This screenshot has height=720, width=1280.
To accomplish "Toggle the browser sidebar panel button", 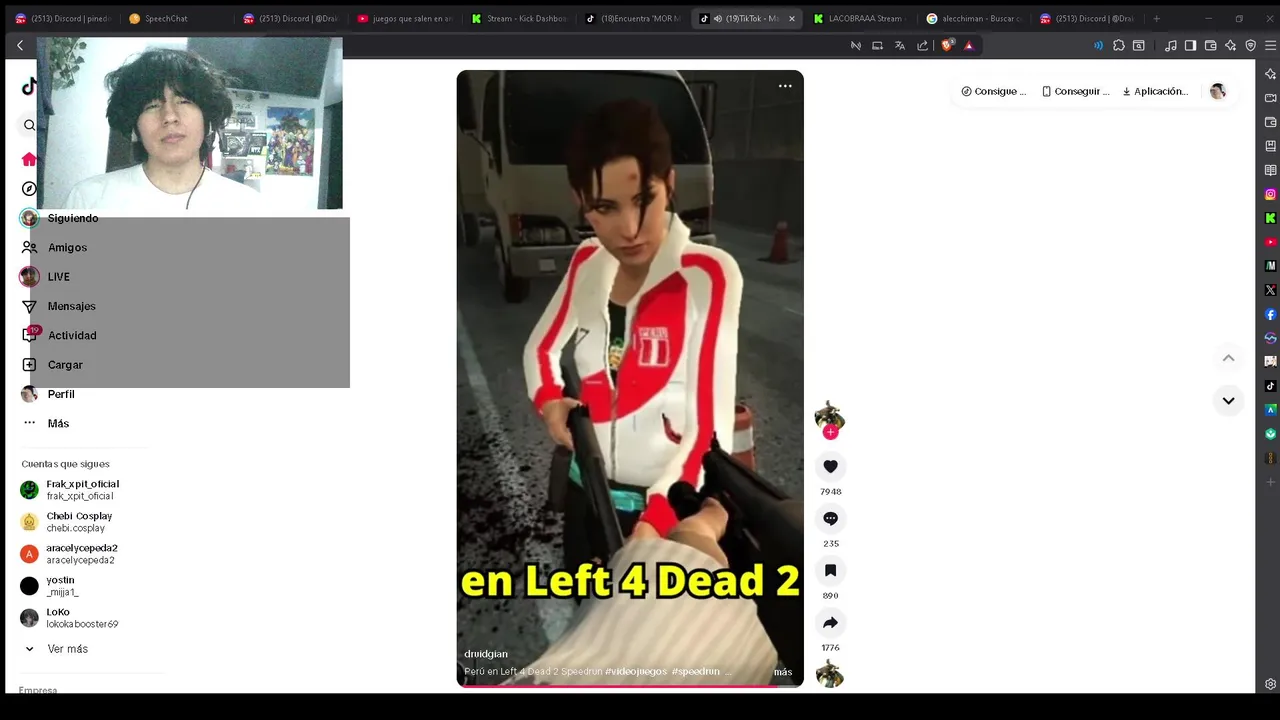I will pos(1190,45).
